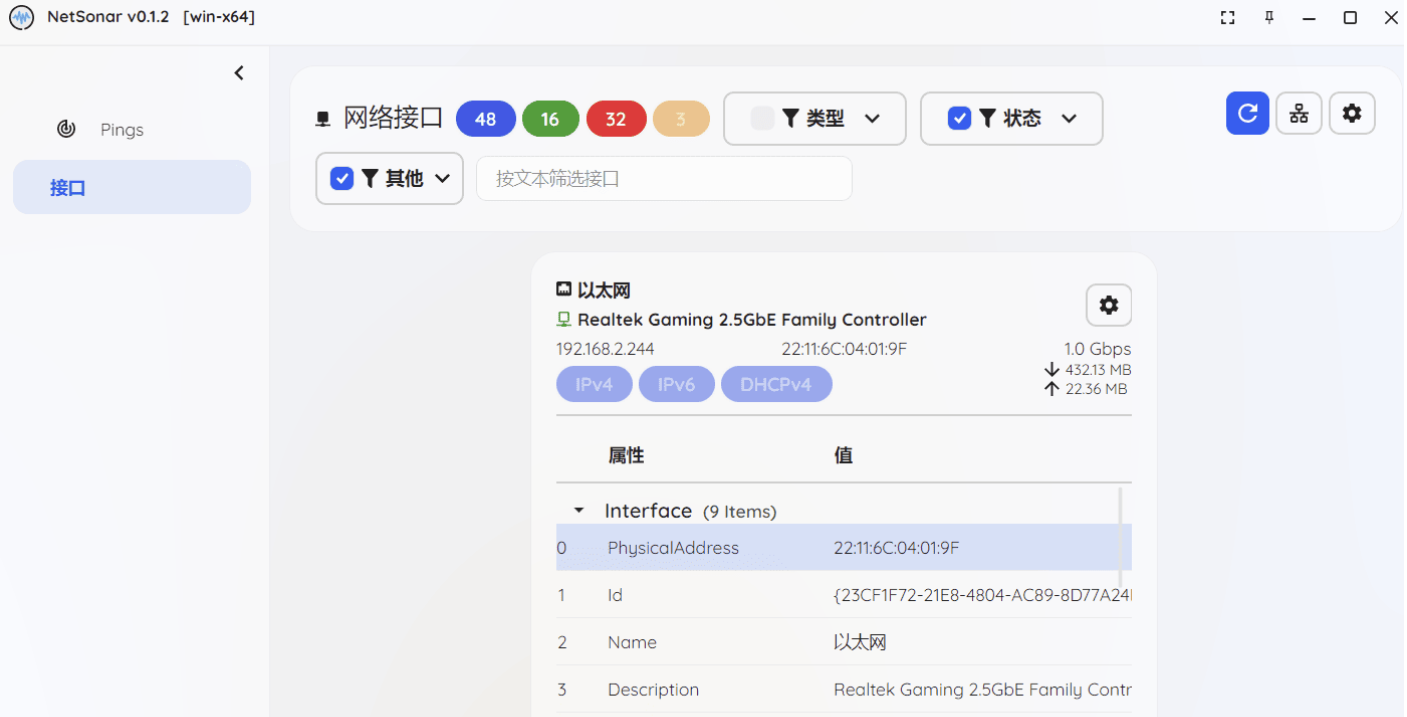Select 接口 in the sidebar
Screen dimensions: 1407x717
click(x=66, y=187)
